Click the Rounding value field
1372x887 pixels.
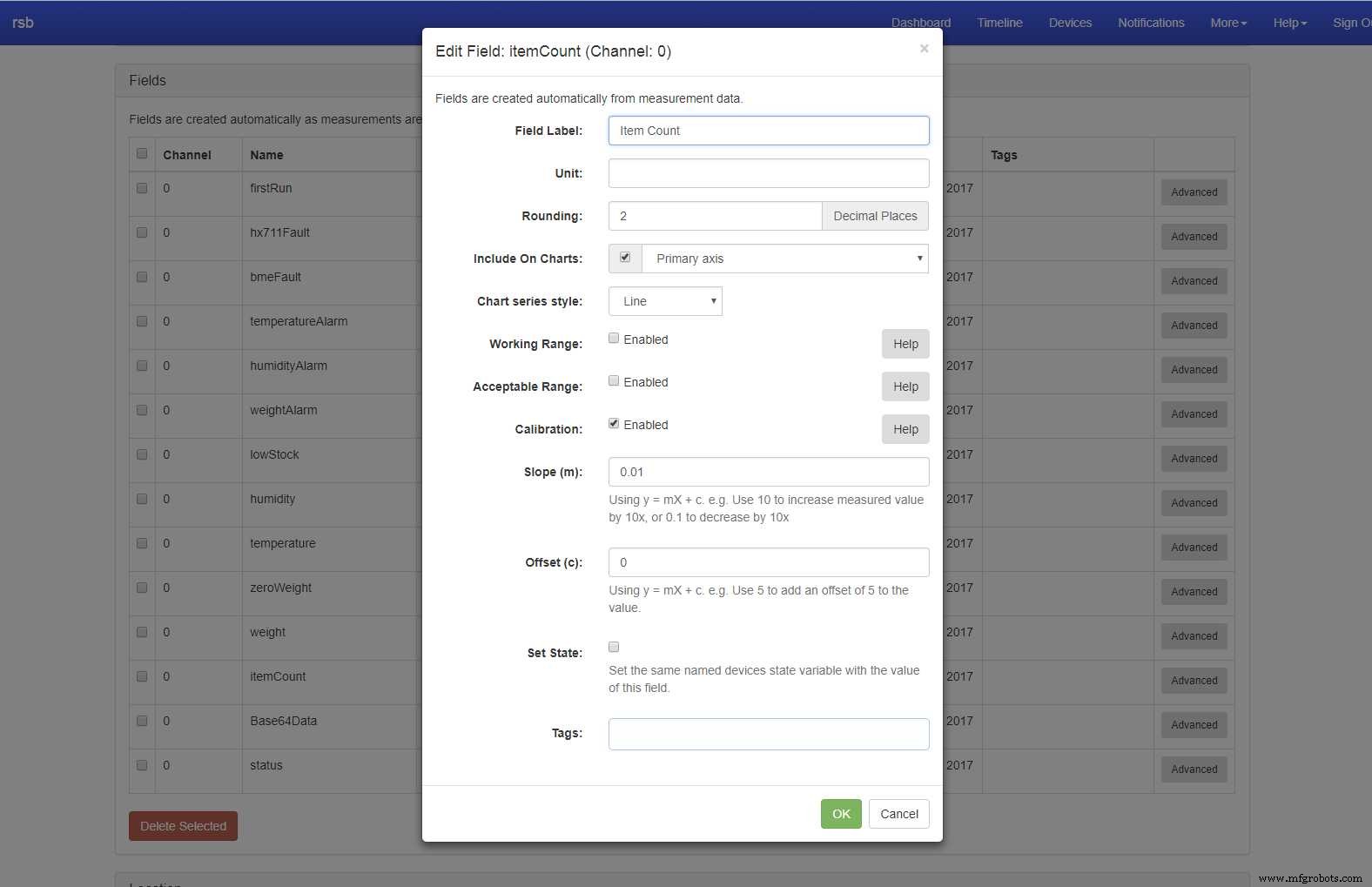tap(715, 216)
